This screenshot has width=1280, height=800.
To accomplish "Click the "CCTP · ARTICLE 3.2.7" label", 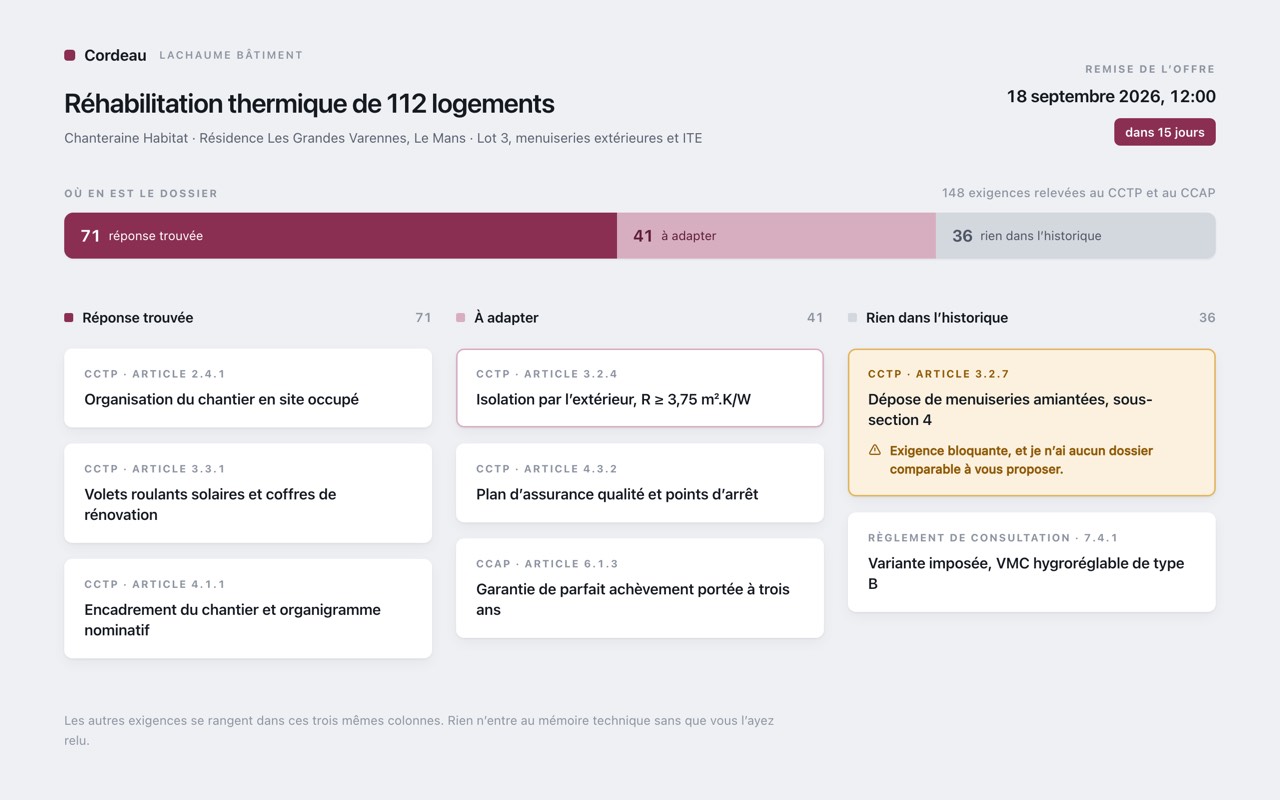I will [x=939, y=374].
